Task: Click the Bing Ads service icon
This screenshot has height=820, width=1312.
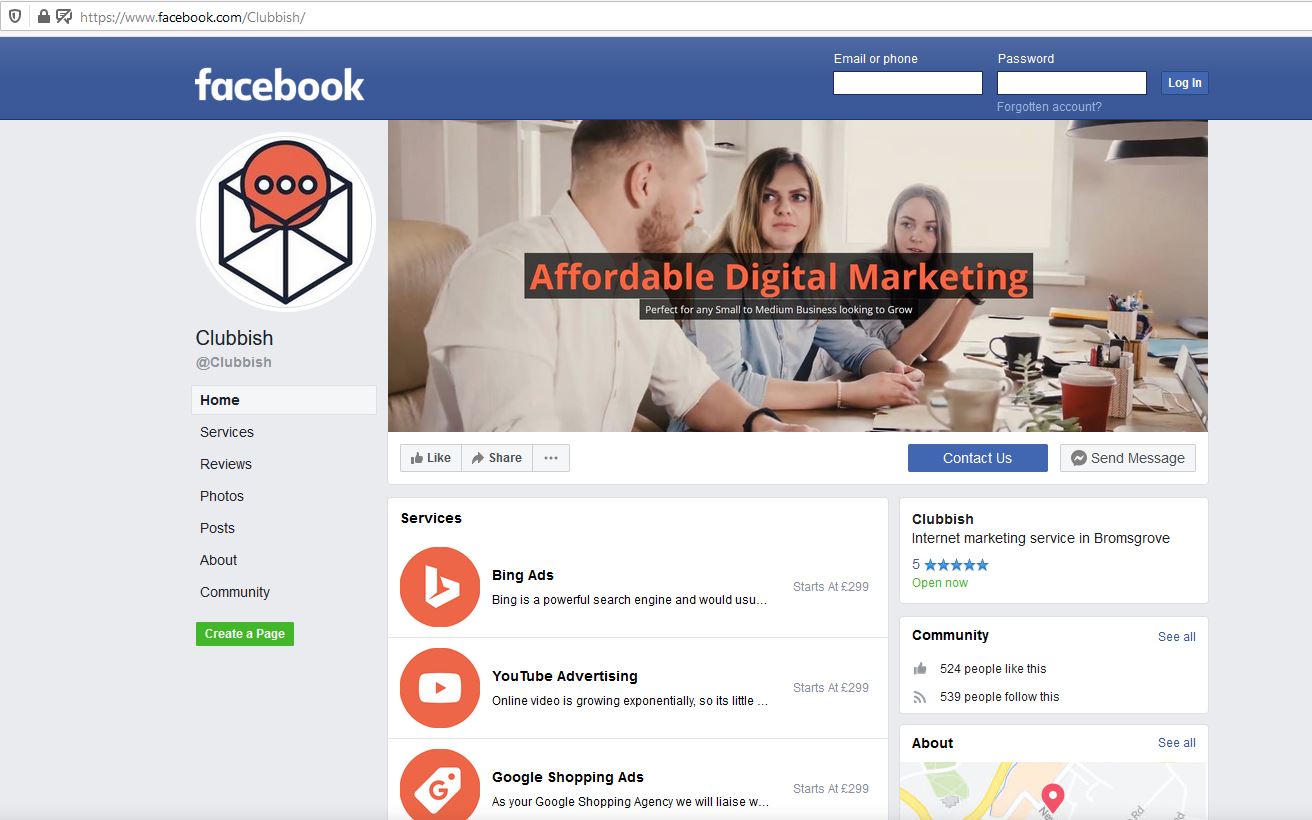Action: [x=440, y=587]
